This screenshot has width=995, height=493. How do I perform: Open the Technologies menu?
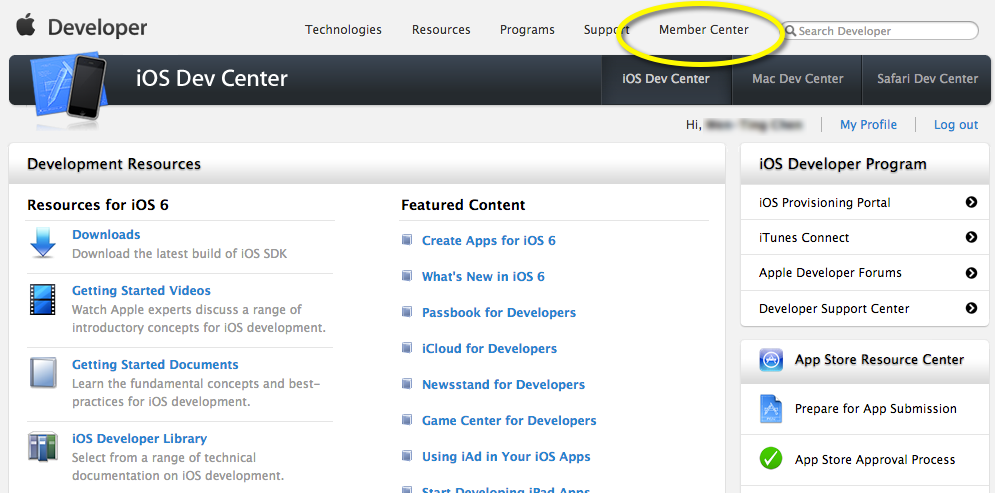(343, 30)
